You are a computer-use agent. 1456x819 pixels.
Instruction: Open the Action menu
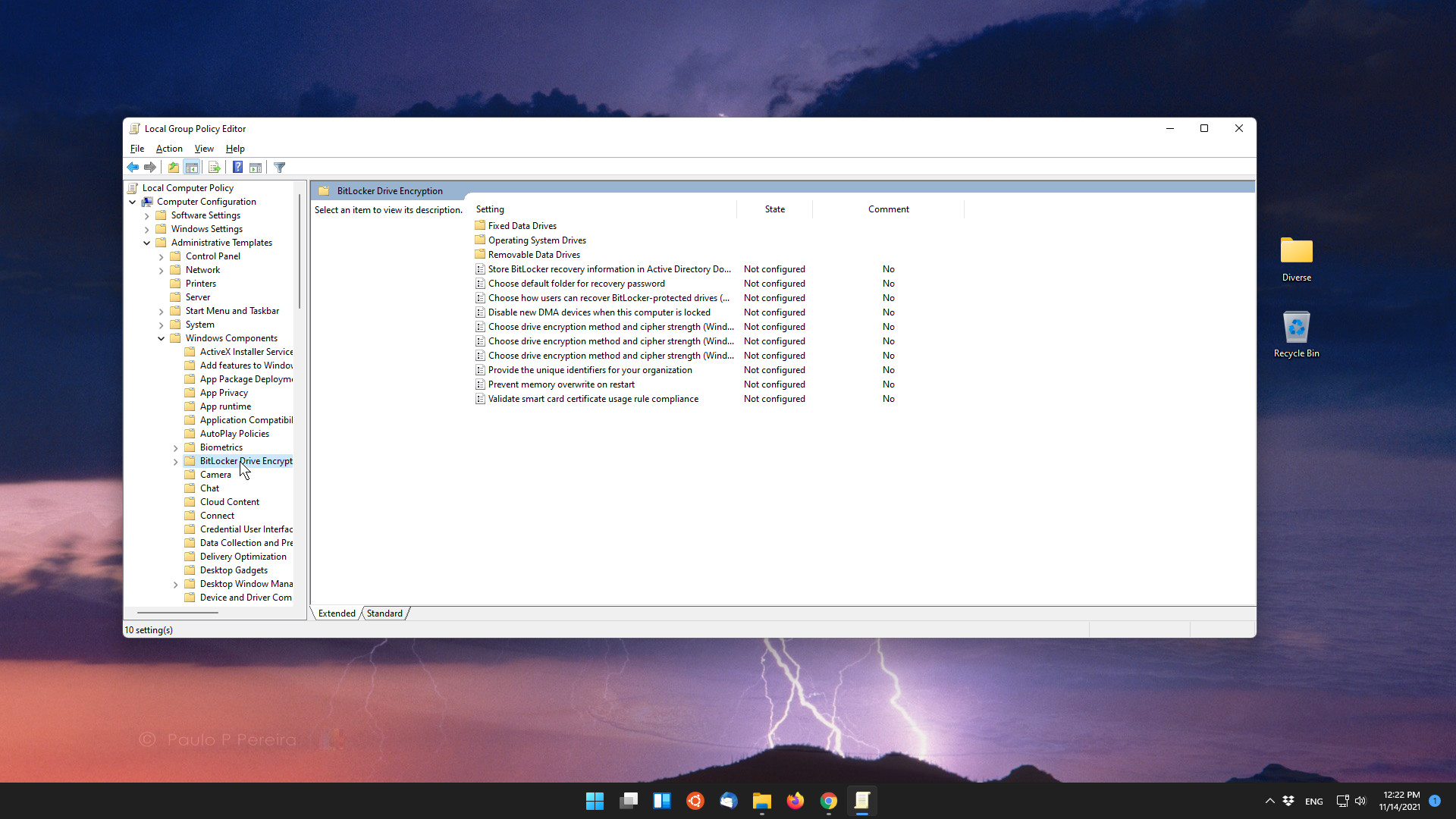169,149
